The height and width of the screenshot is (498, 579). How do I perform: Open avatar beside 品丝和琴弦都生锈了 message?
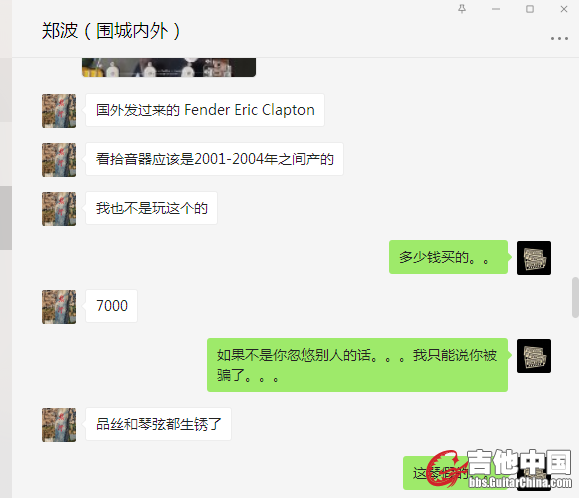59,425
